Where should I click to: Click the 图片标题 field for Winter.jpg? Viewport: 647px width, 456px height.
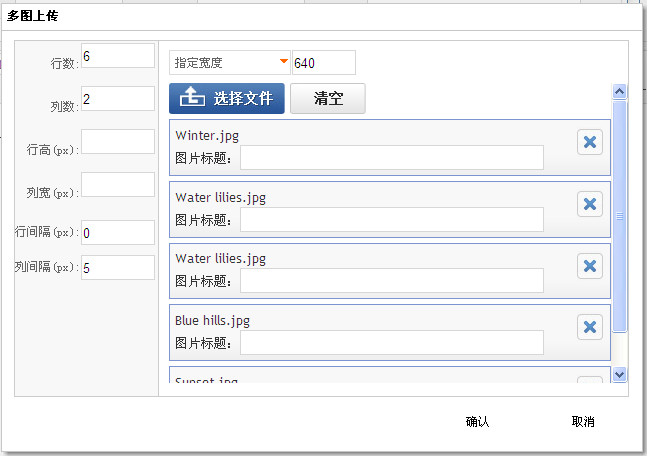coord(391,158)
